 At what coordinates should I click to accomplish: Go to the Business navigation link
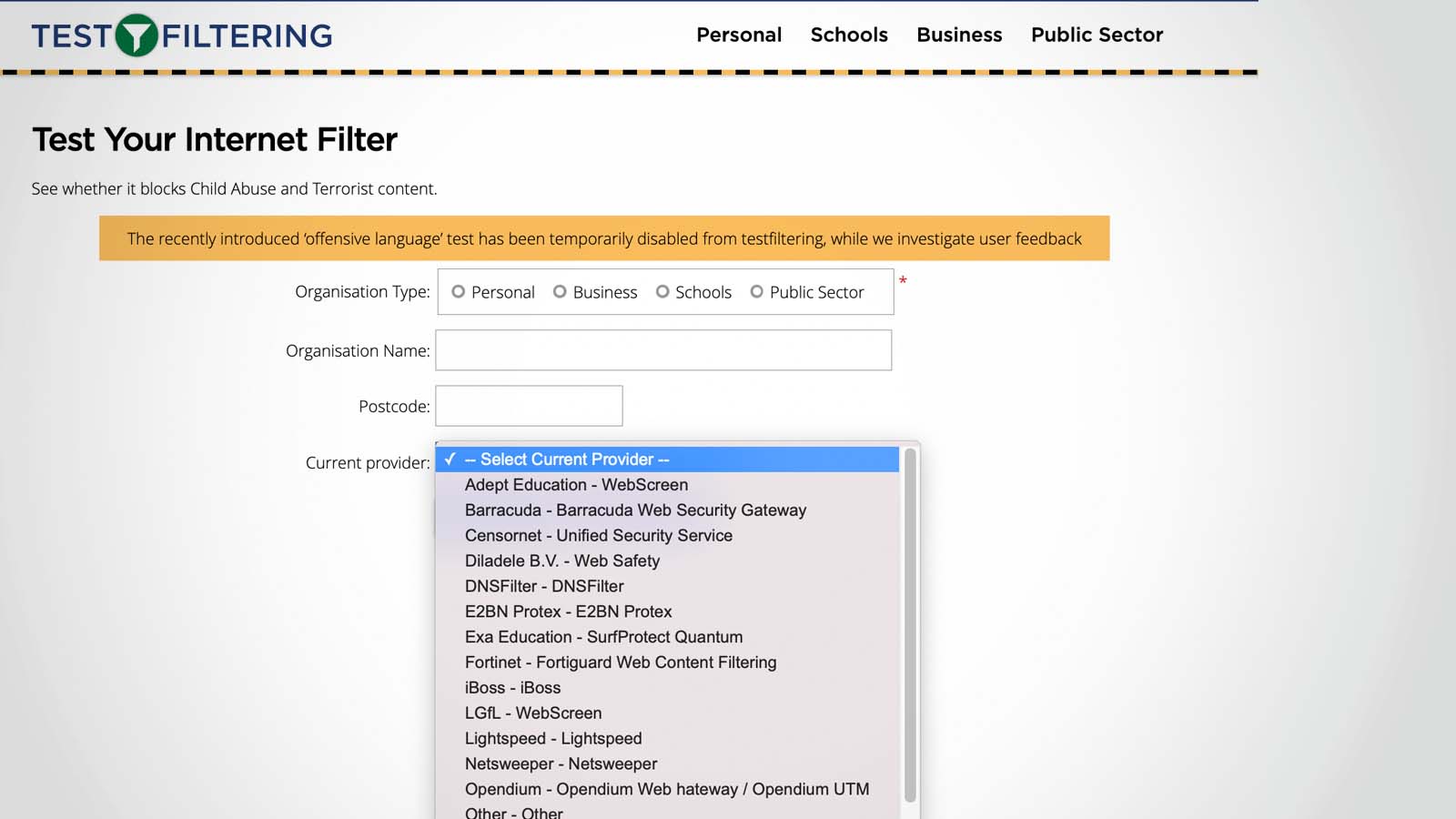[x=958, y=35]
